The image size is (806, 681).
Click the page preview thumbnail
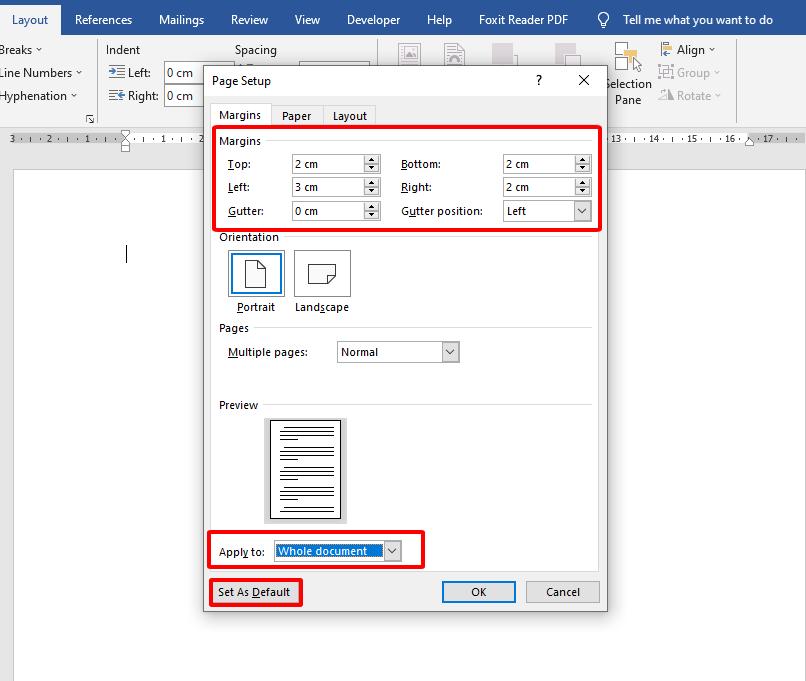point(306,469)
